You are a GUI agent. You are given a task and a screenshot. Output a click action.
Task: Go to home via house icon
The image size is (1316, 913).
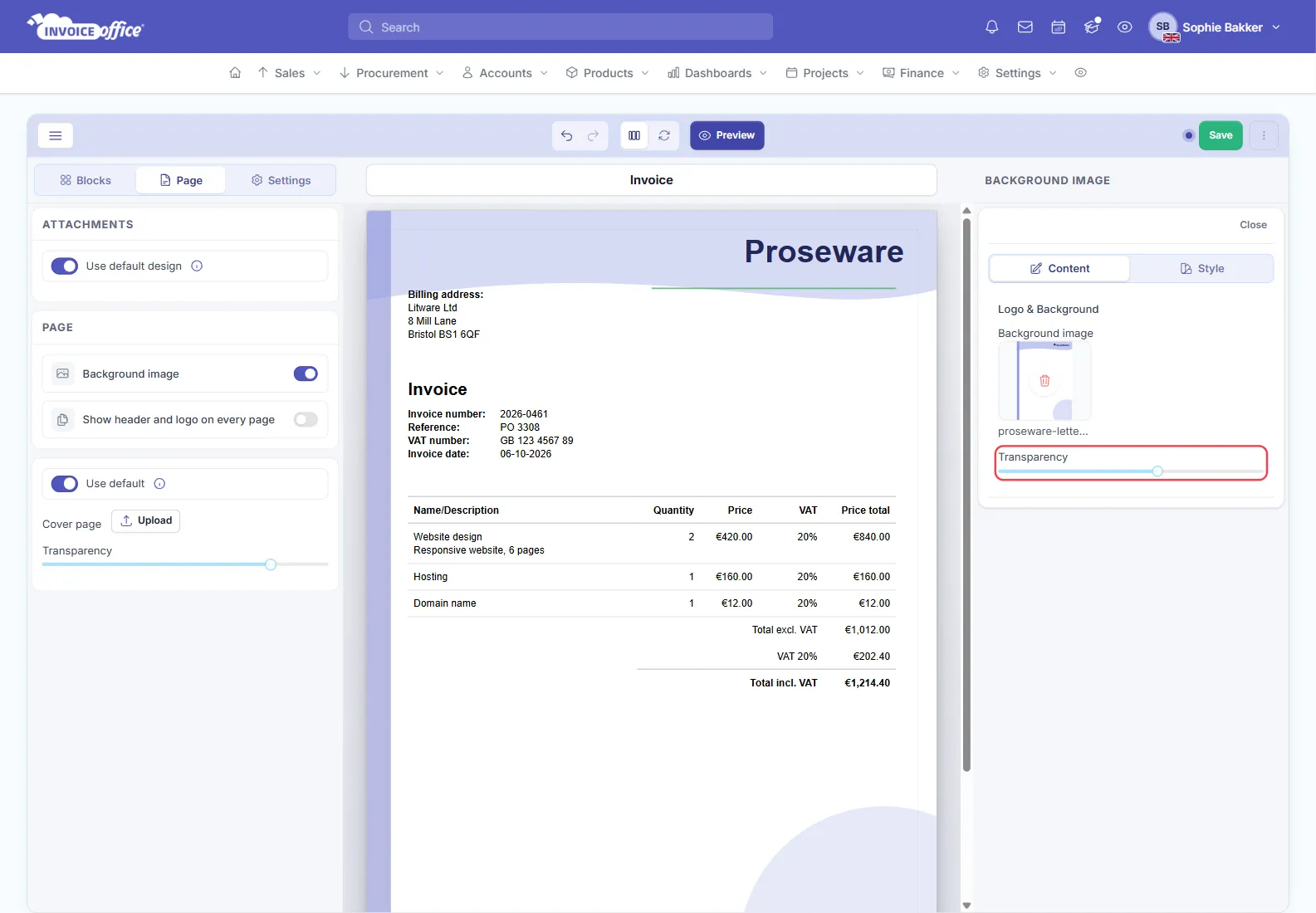click(x=235, y=73)
